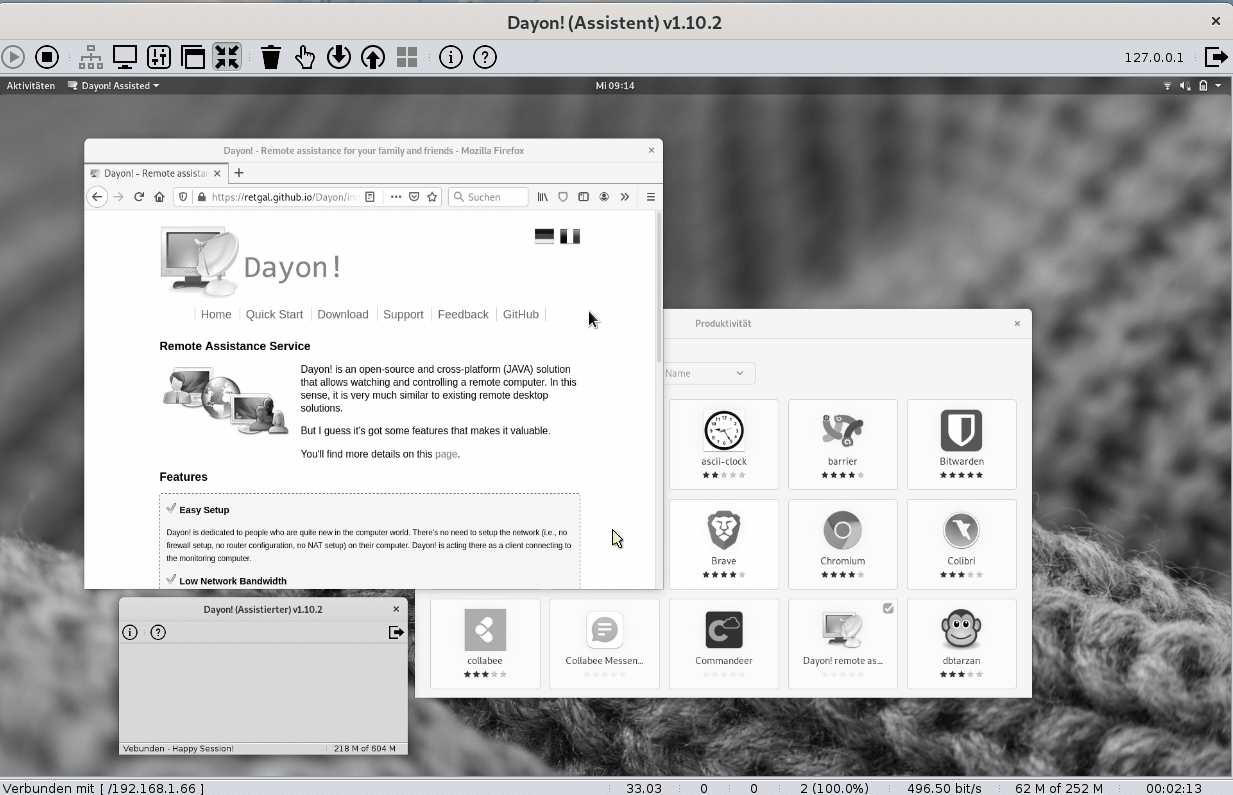Viewport: 1233px width, 795px height.
Task: Toggle Firefox reader view icon
Action: coord(370,197)
